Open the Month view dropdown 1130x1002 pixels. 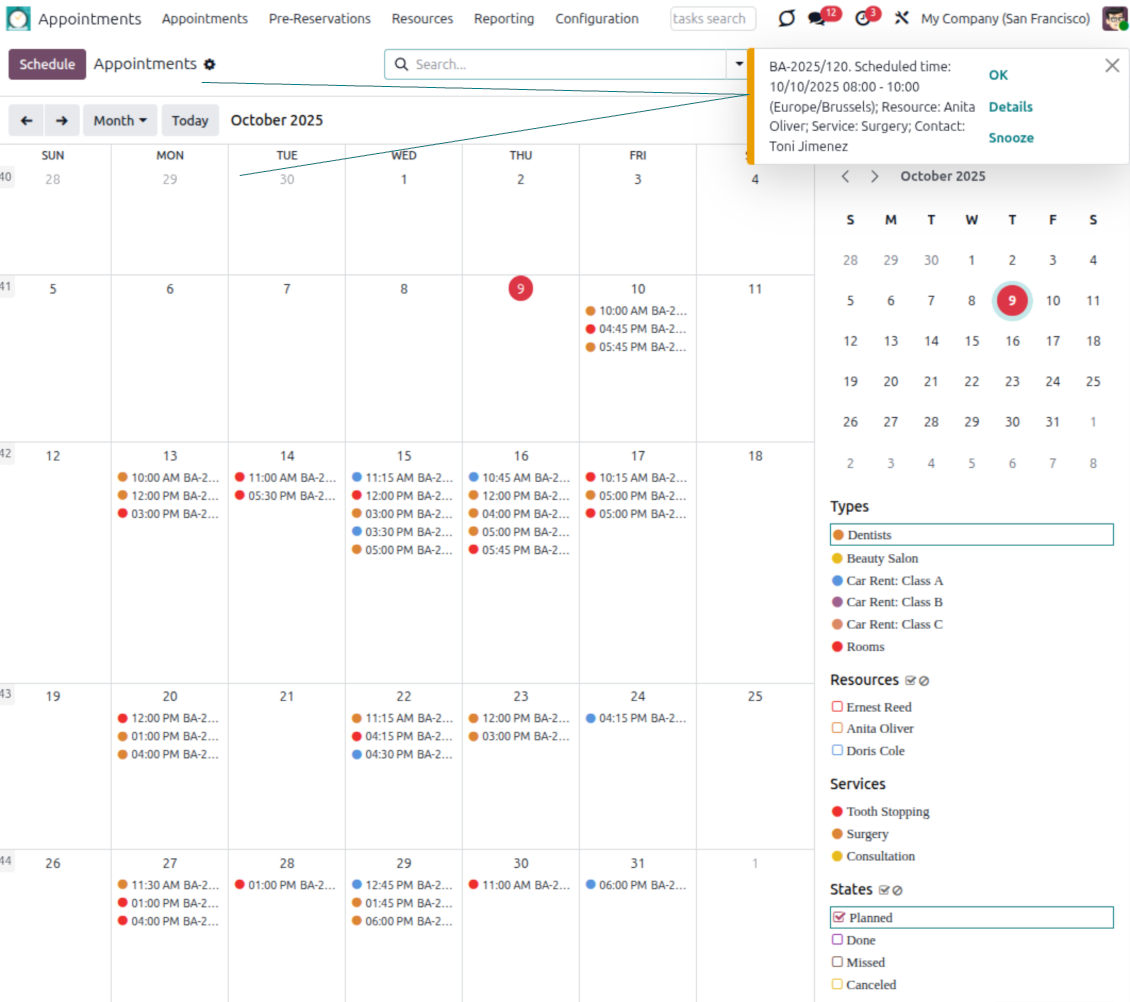pyautogui.click(x=120, y=120)
